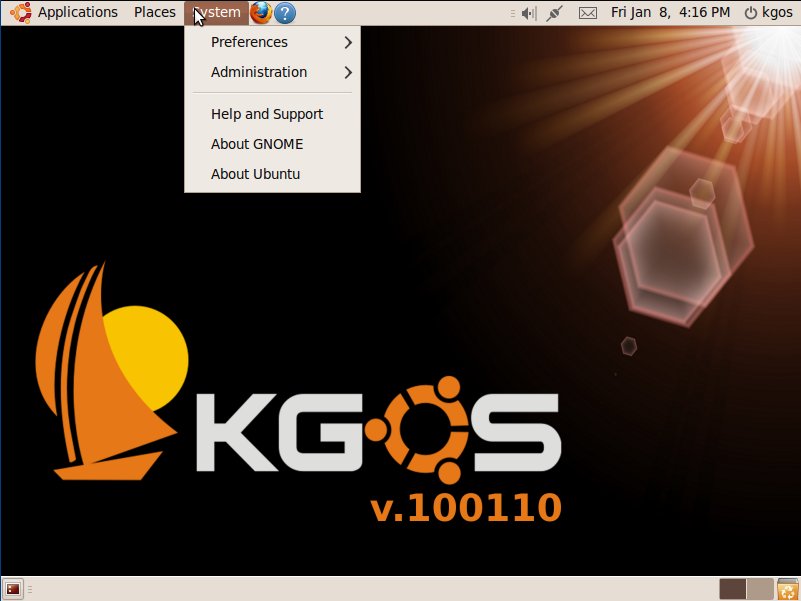Click the mail envelope indicator
The height and width of the screenshot is (601, 801).
[588, 13]
